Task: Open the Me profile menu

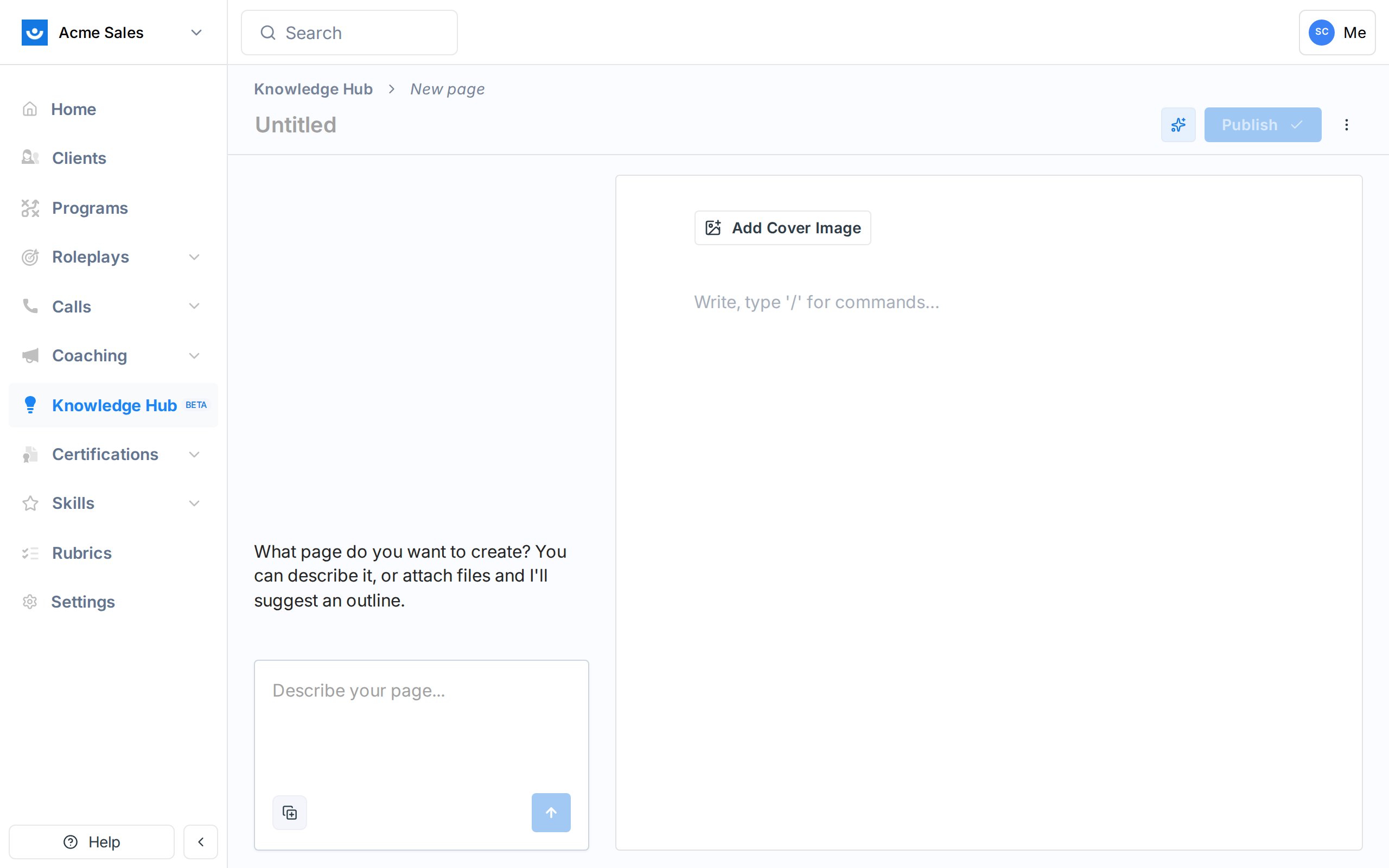Action: click(x=1337, y=33)
